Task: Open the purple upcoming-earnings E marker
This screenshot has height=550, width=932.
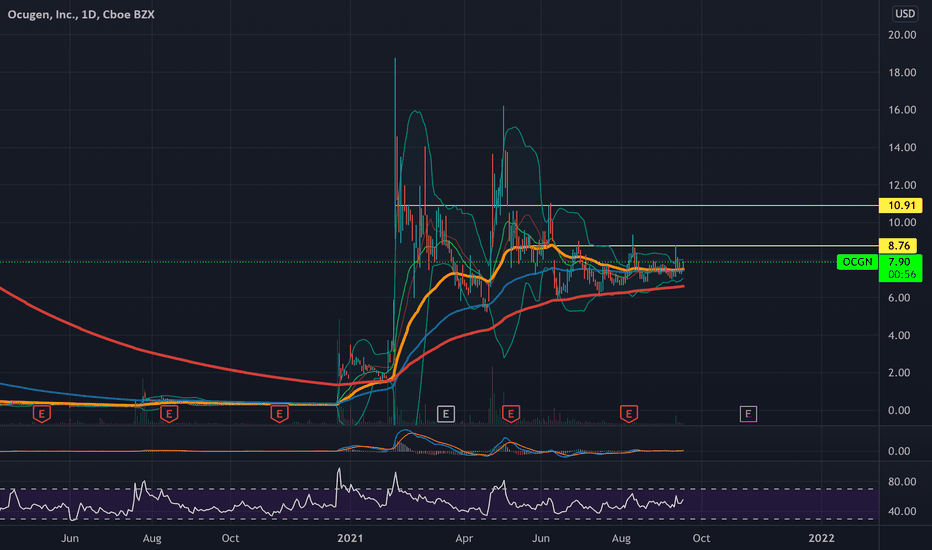Action: pos(748,414)
